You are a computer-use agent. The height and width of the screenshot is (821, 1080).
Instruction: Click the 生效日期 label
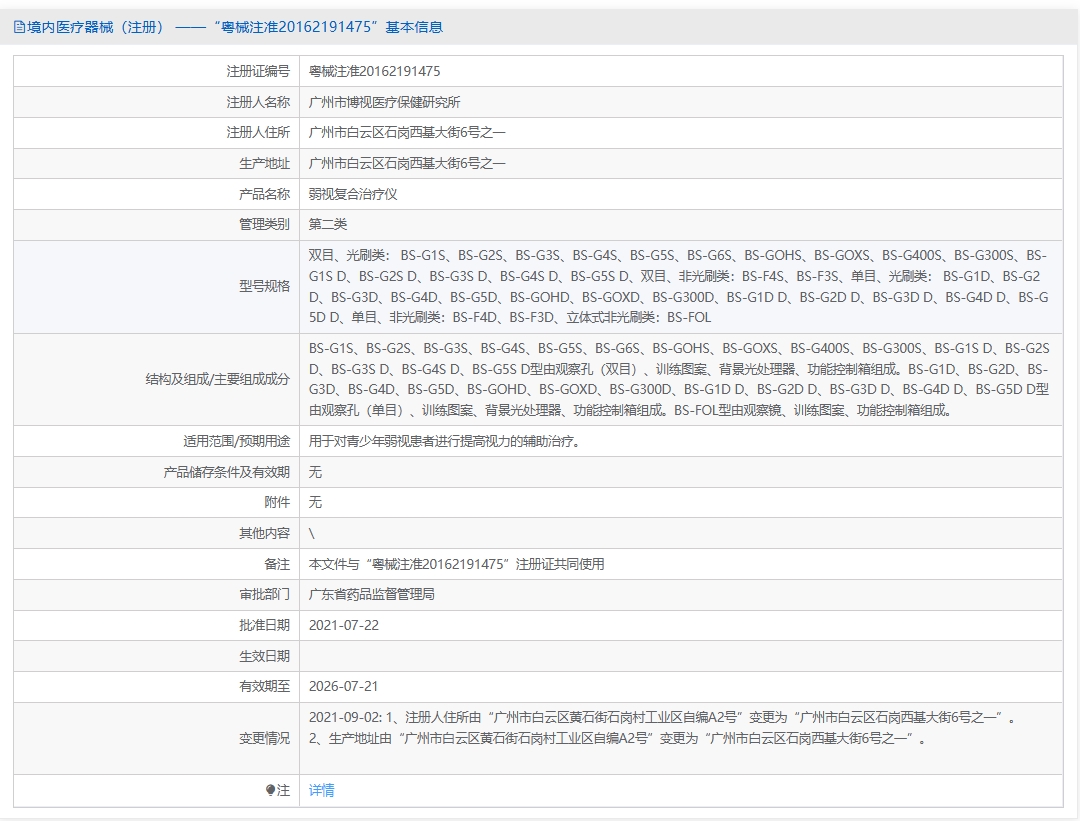click(x=264, y=656)
